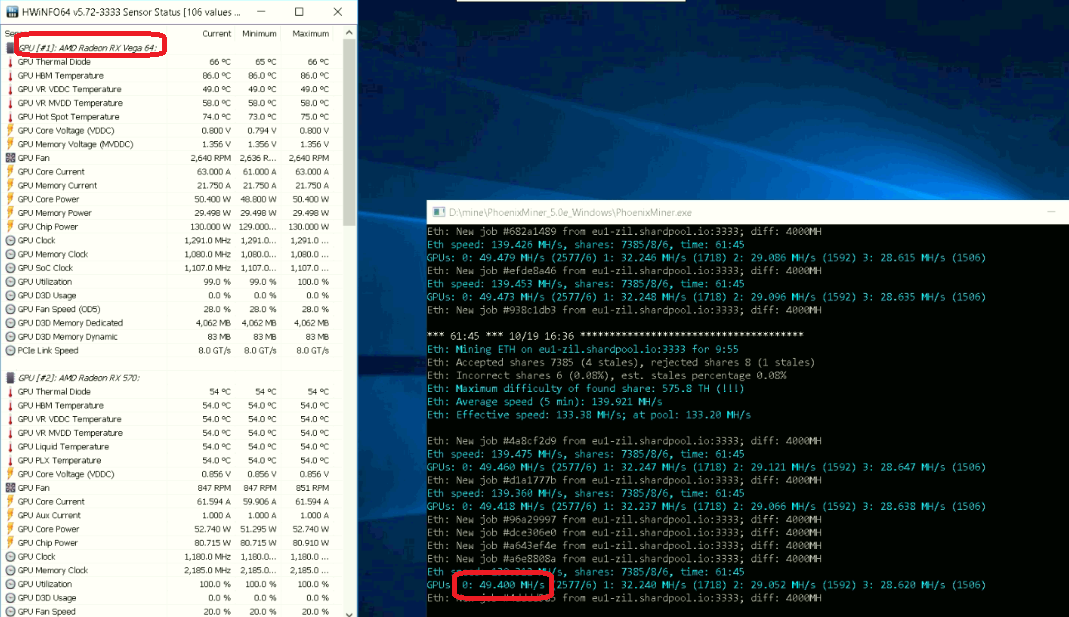Click the circle icon of GPU D3D Memory Dedicated
The image size is (1069, 617).
[10, 322]
